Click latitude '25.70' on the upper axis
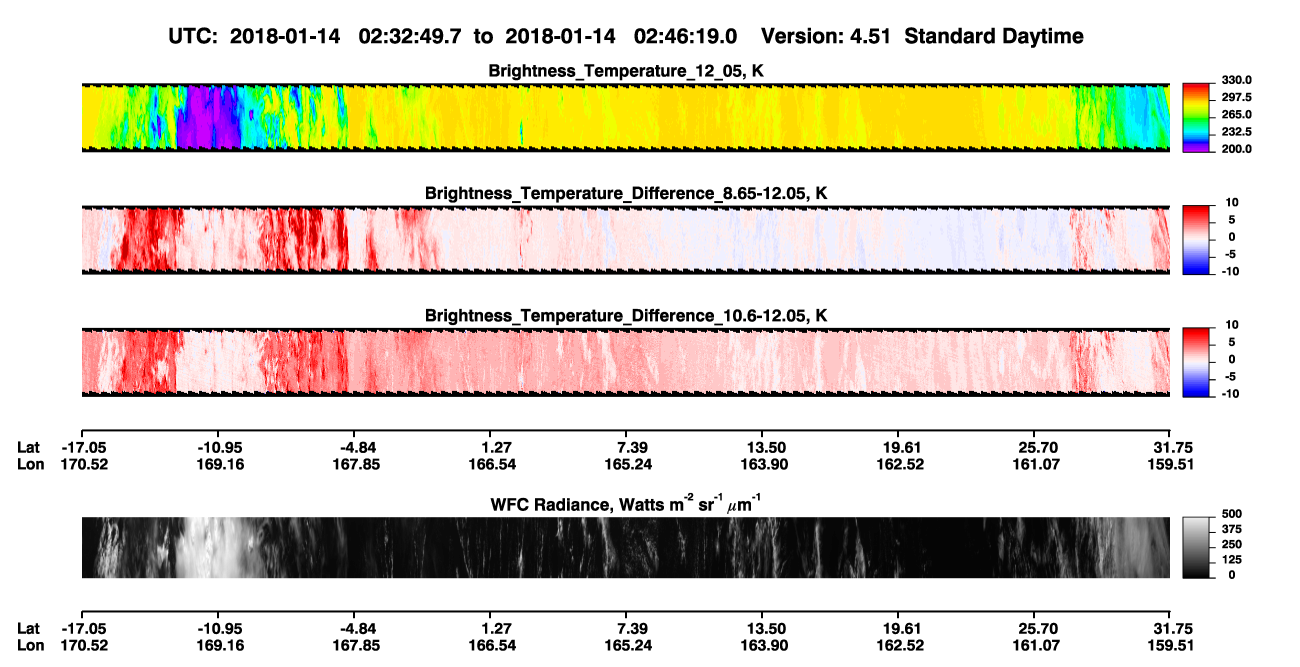Viewport: 1300px width, 667px height. tap(1036, 447)
